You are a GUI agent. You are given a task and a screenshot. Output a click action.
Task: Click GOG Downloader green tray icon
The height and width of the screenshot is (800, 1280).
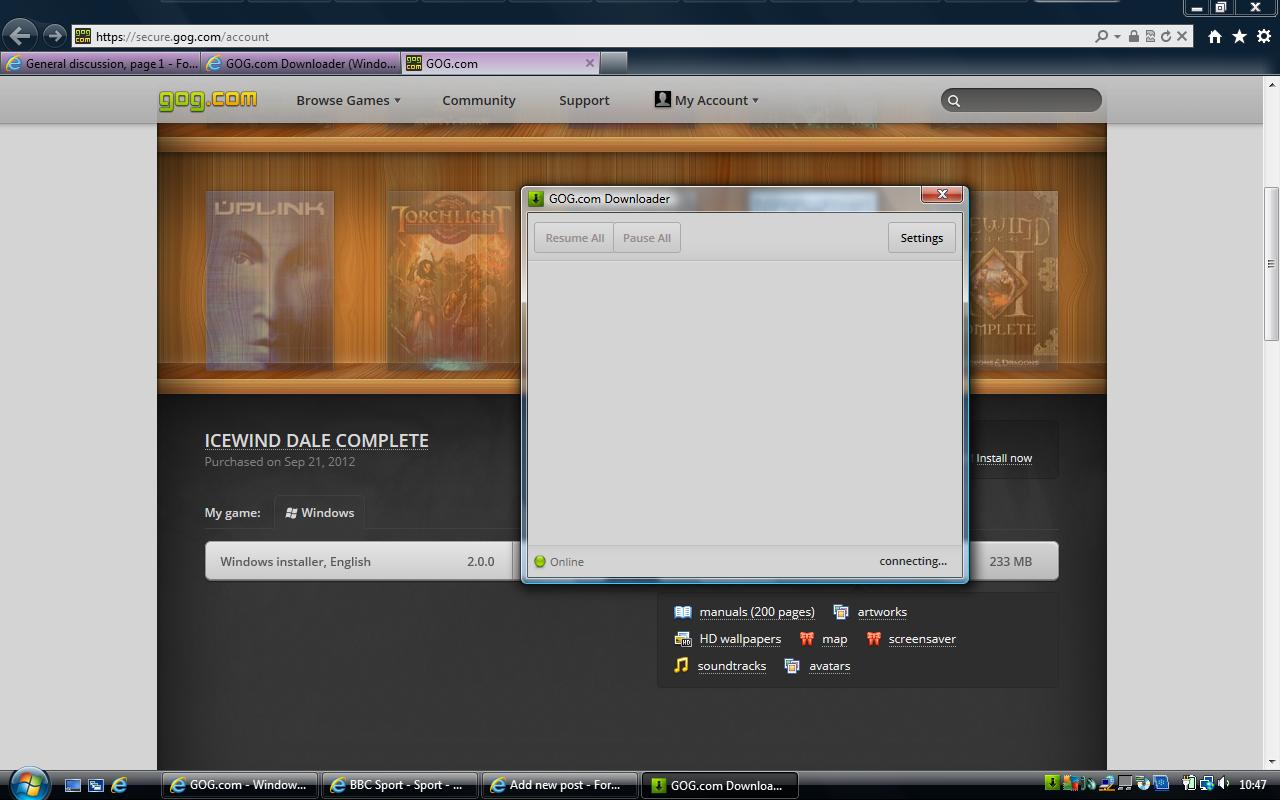(1053, 785)
